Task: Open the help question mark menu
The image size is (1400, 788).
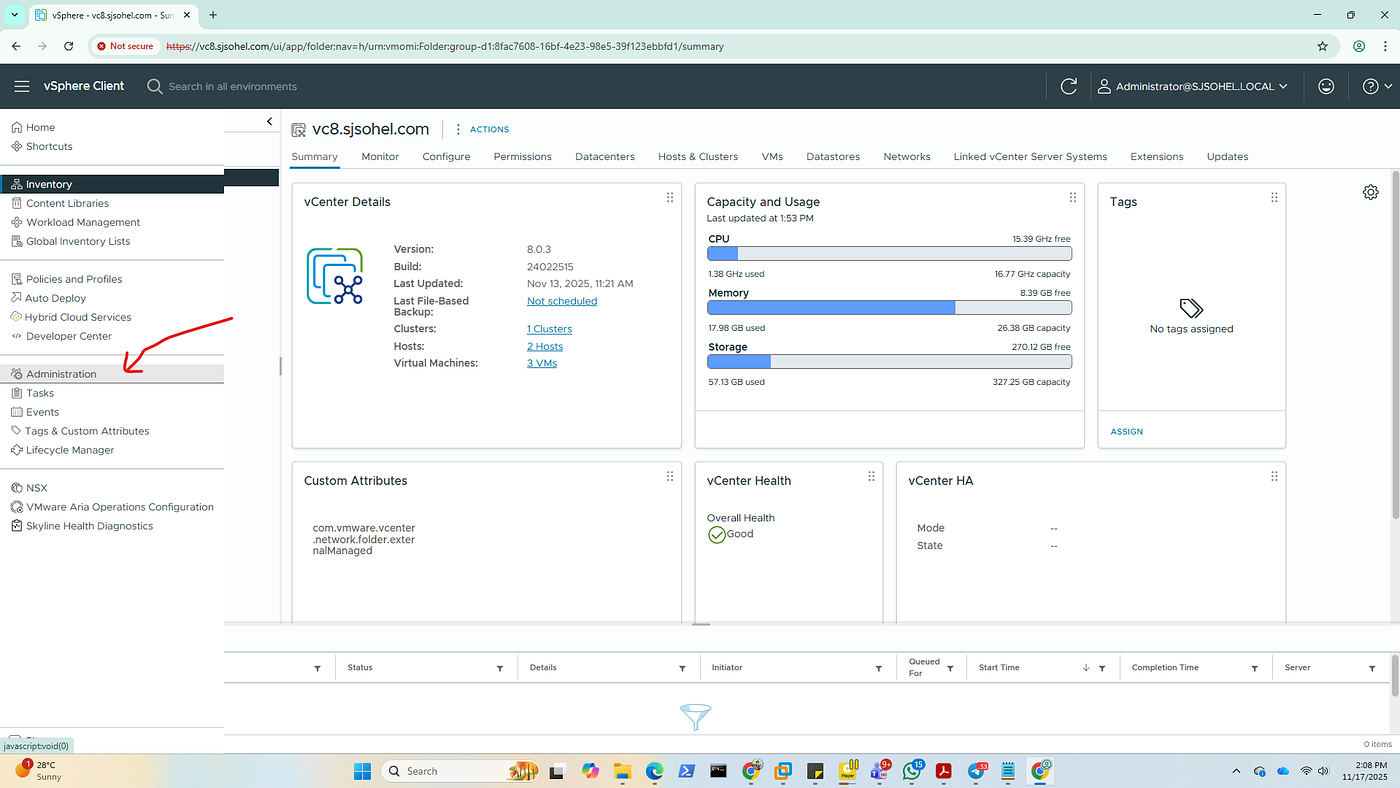Action: click(1377, 86)
